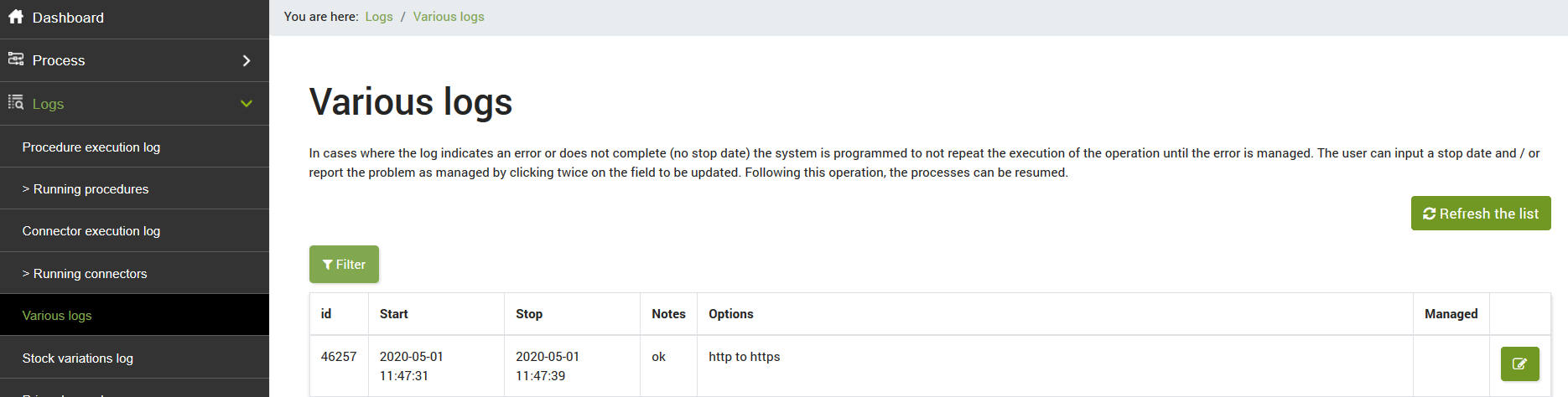Click the edit icon for log 46257

pyautogui.click(x=1519, y=363)
